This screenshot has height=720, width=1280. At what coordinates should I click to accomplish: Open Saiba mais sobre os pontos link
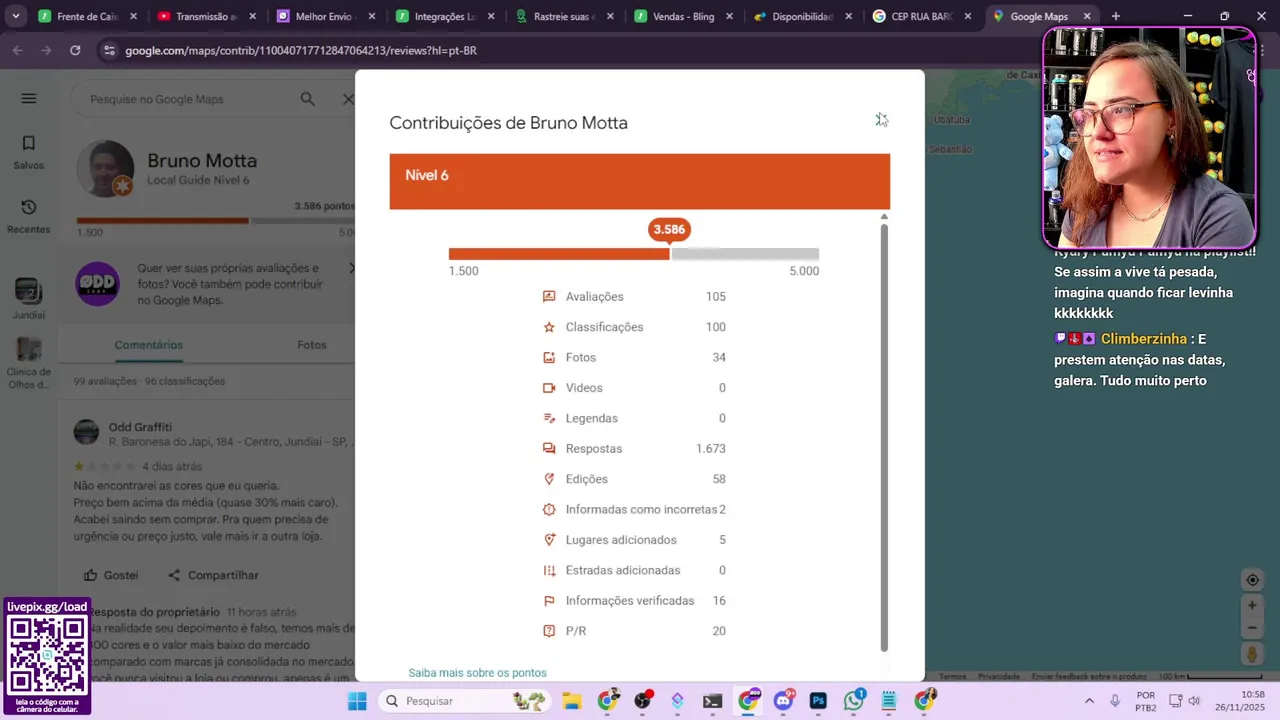477,673
